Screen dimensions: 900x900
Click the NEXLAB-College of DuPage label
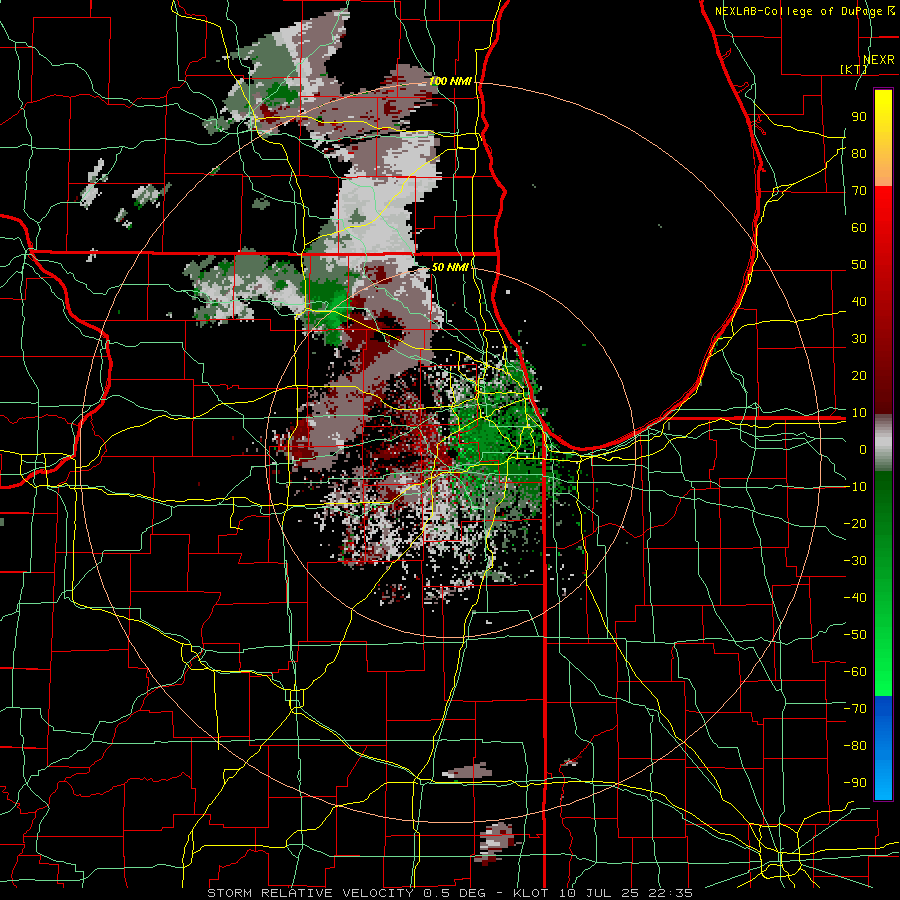(x=798, y=11)
